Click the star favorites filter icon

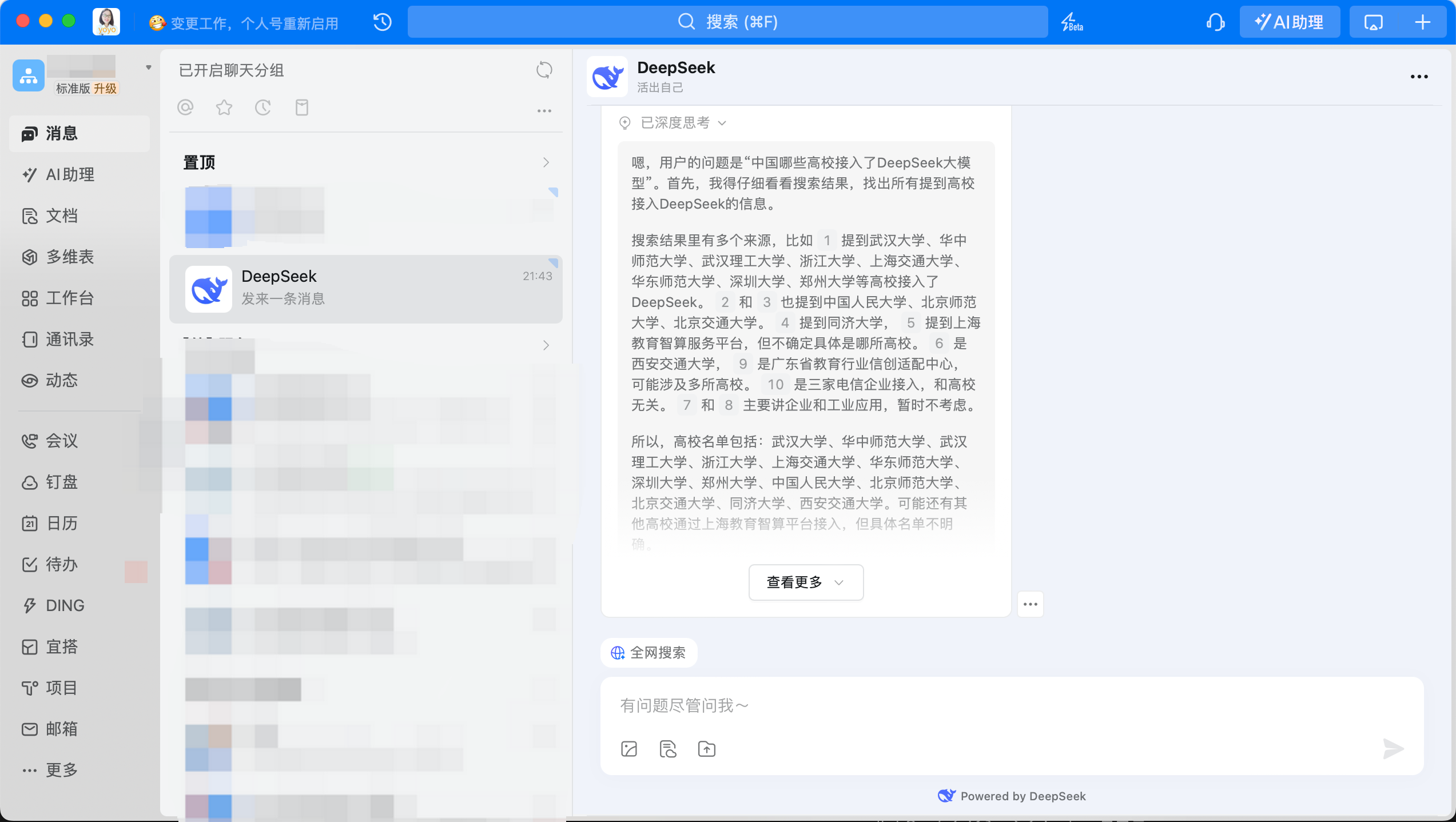pos(224,107)
